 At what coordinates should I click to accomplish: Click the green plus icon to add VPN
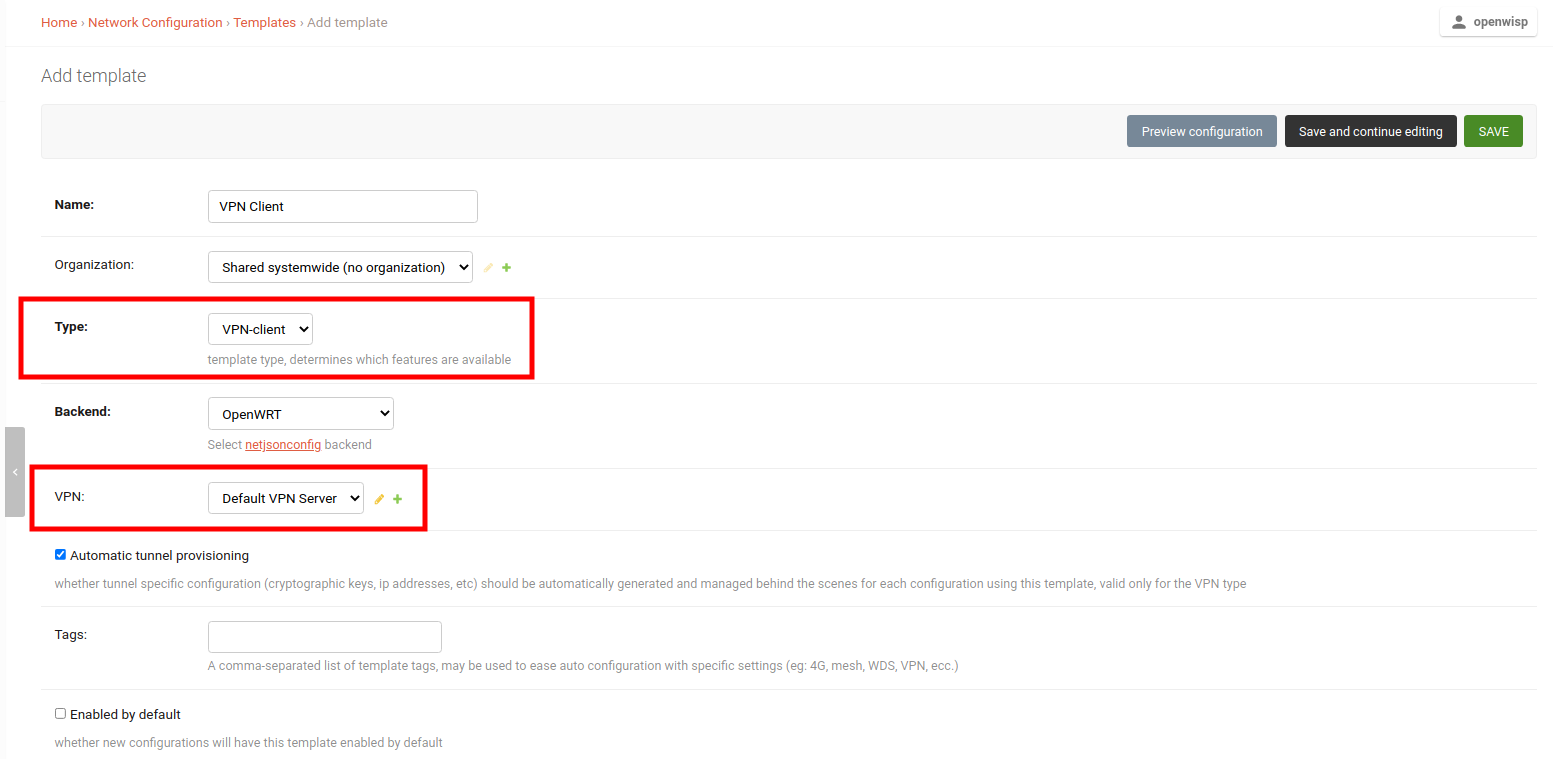(x=398, y=499)
